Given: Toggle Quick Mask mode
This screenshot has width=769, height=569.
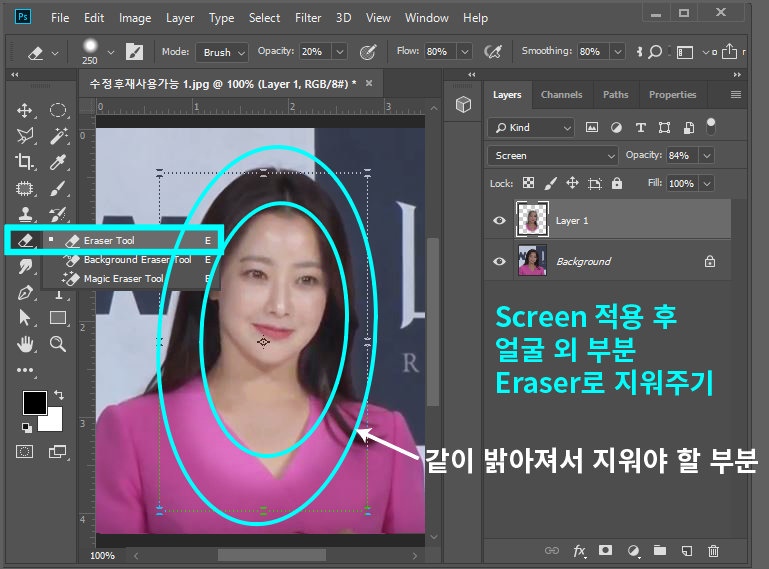Looking at the screenshot, I should (x=25, y=451).
